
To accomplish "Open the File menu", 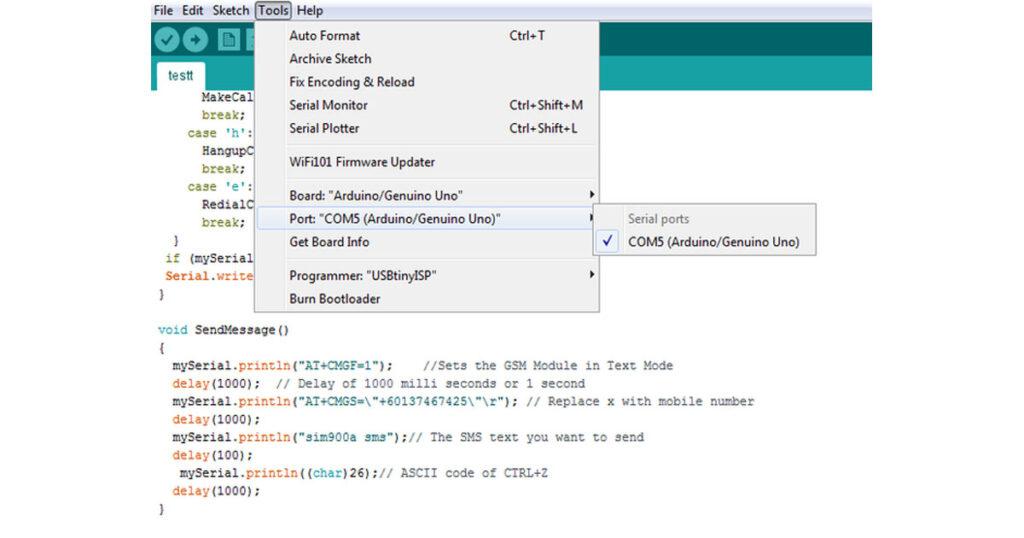I will click(x=163, y=11).
